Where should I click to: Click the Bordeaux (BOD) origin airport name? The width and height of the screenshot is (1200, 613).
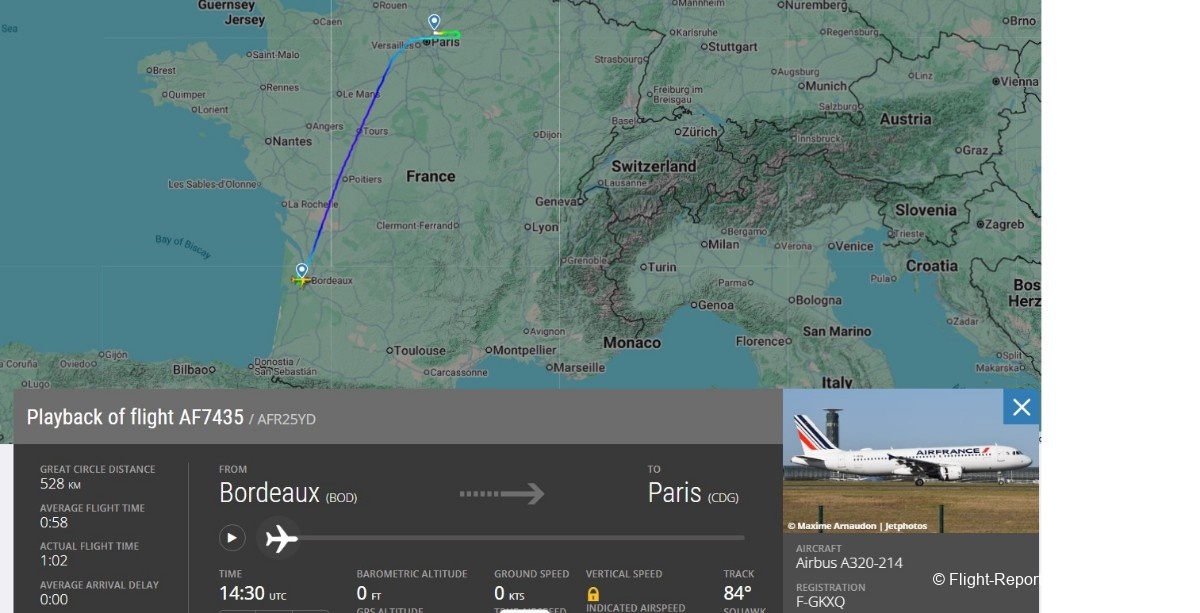coord(288,494)
